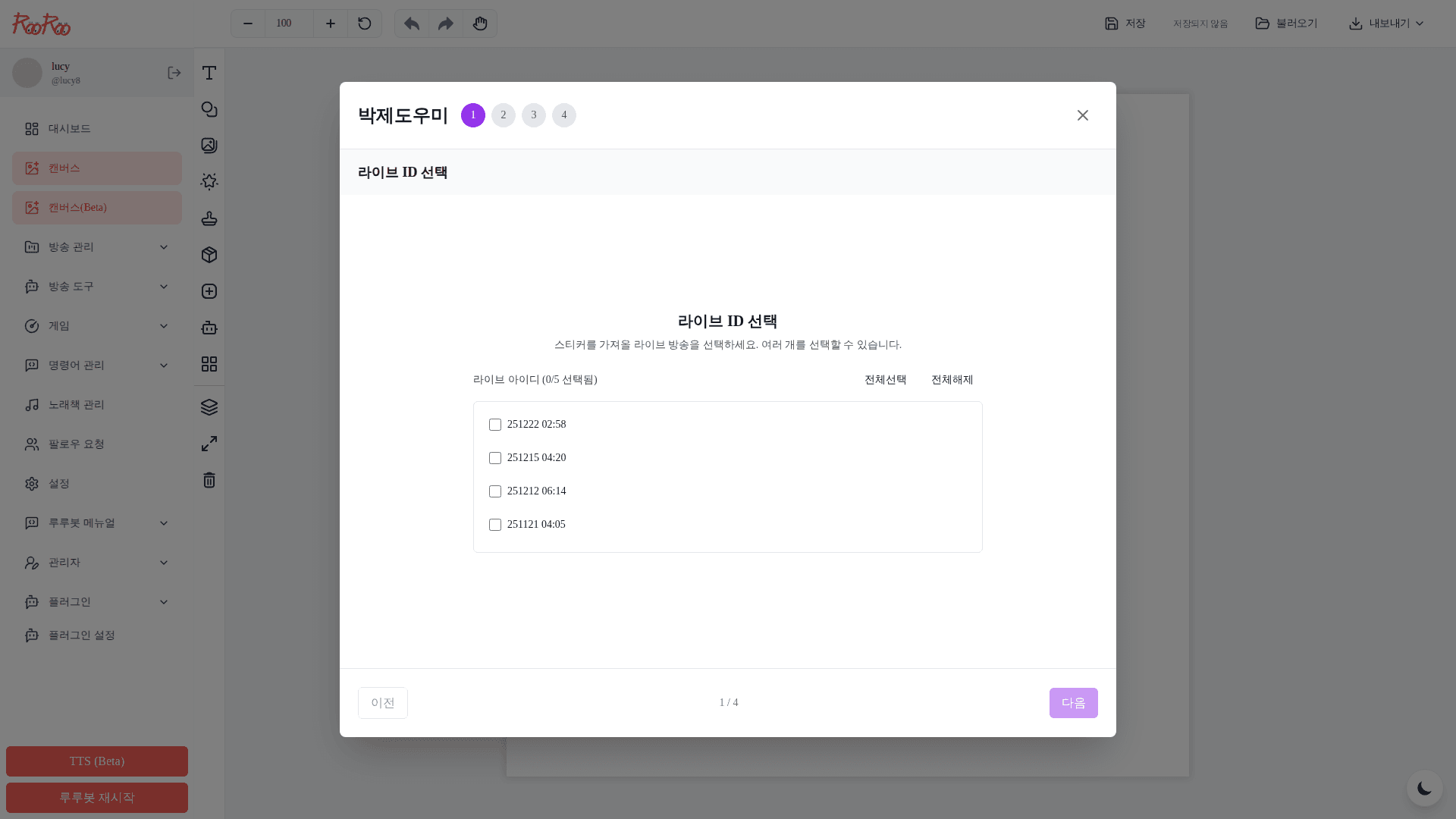
Task: Enable the 251121 04:05 checkbox
Action: [x=495, y=525]
